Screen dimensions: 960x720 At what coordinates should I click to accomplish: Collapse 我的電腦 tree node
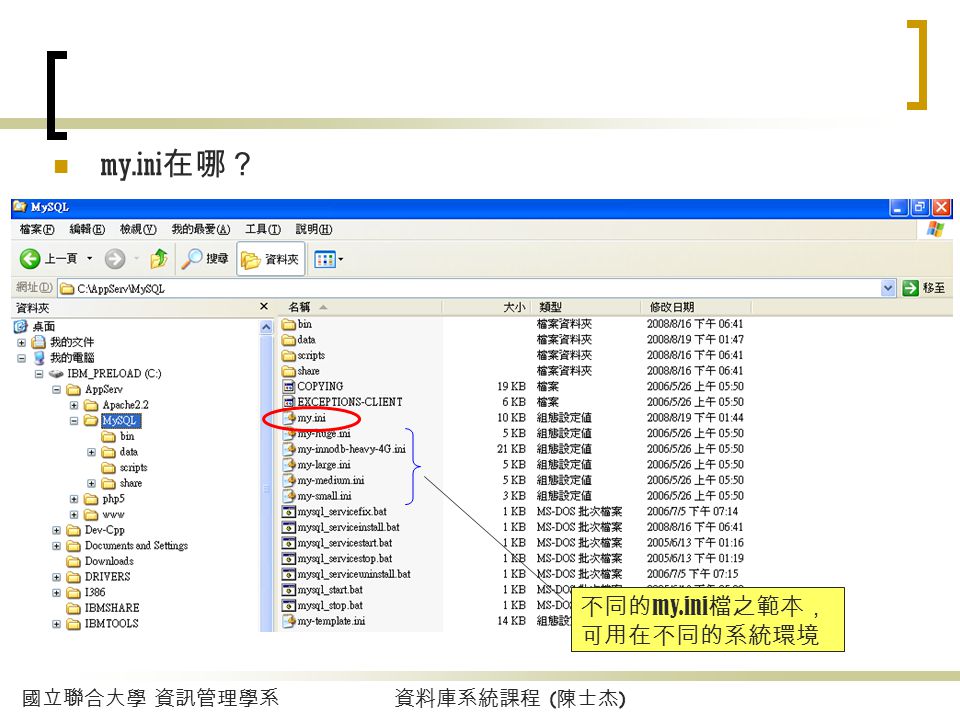(x=21, y=358)
